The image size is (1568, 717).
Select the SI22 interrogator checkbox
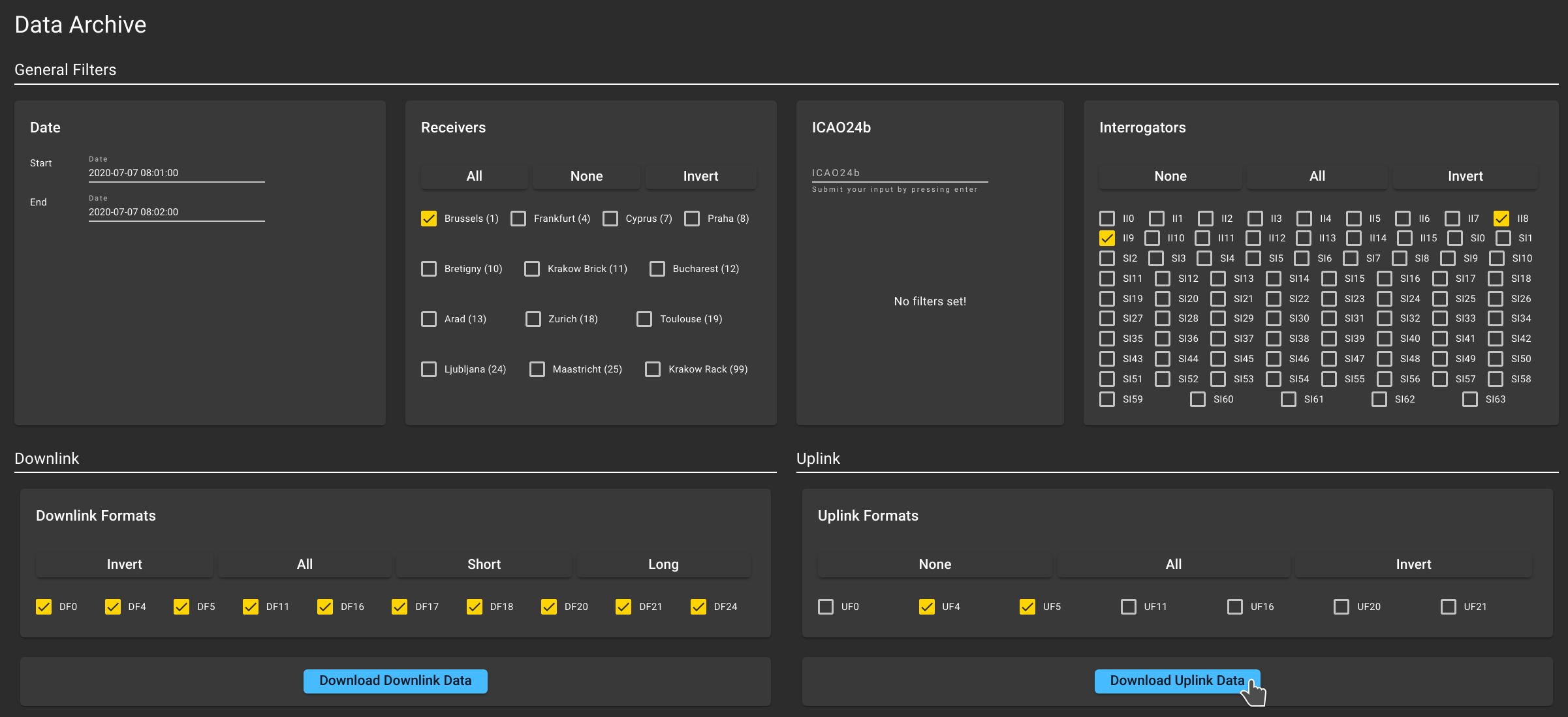(1274, 299)
